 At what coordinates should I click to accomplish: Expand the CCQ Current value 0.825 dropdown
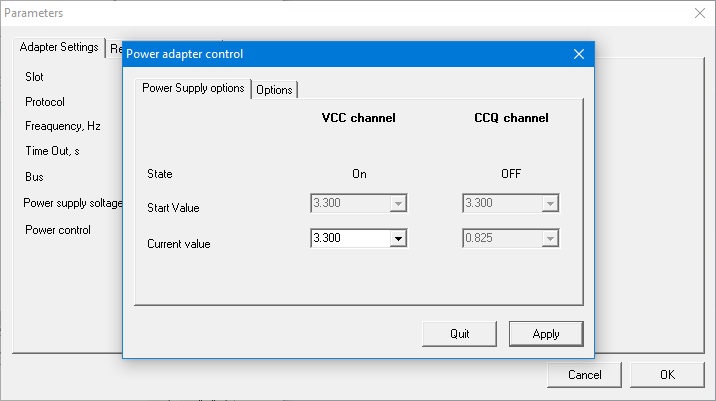pos(549,239)
